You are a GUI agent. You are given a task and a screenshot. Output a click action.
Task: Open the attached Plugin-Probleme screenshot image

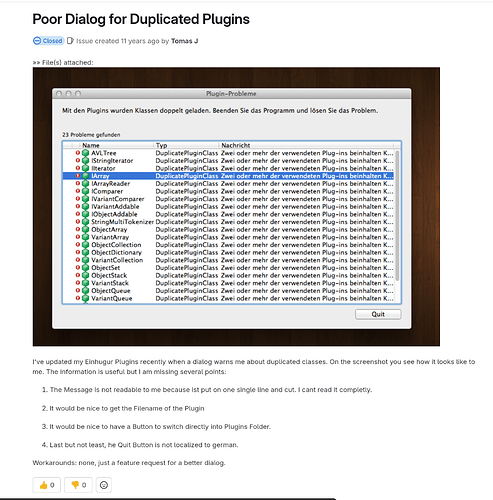[x=236, y=207]
